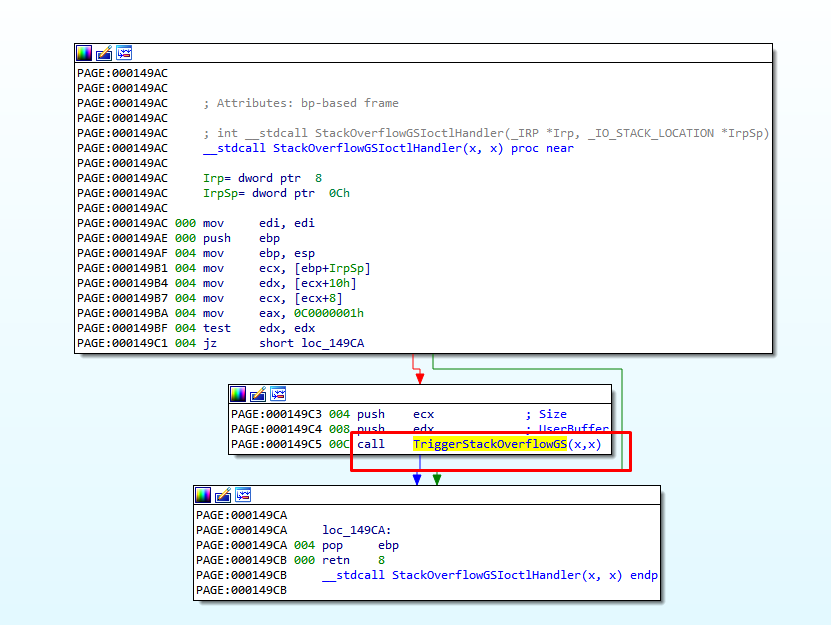This screenshot has height=625, width=831.
Task: Click the 'retn 8' instruction
Action: point(354,560)
